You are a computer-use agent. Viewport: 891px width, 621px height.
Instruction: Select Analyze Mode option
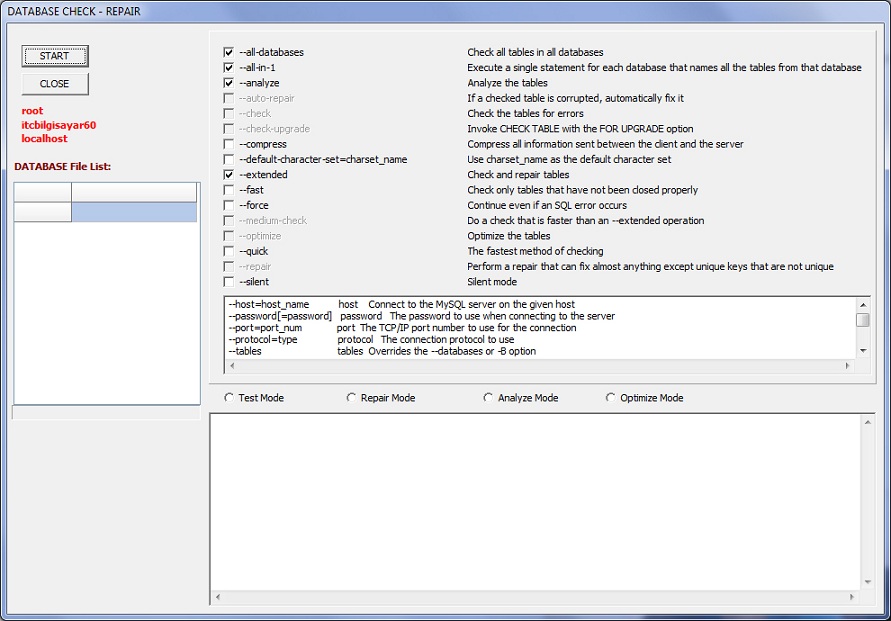488,398
